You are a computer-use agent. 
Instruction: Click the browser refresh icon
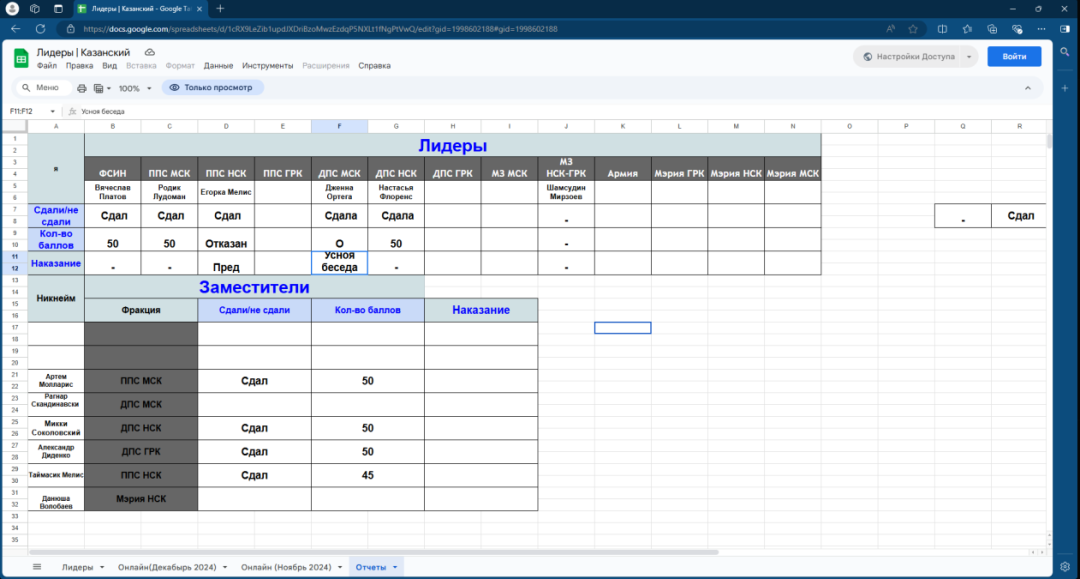(41, 29)
